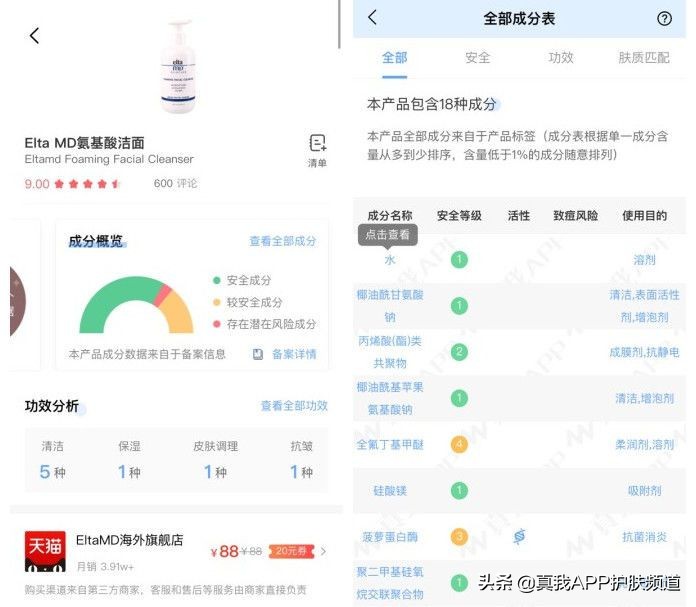The image size is (696, 607).
Task: Tap 菠萝蛋白酶 activity icon
Action: click(x=519, y=536)
